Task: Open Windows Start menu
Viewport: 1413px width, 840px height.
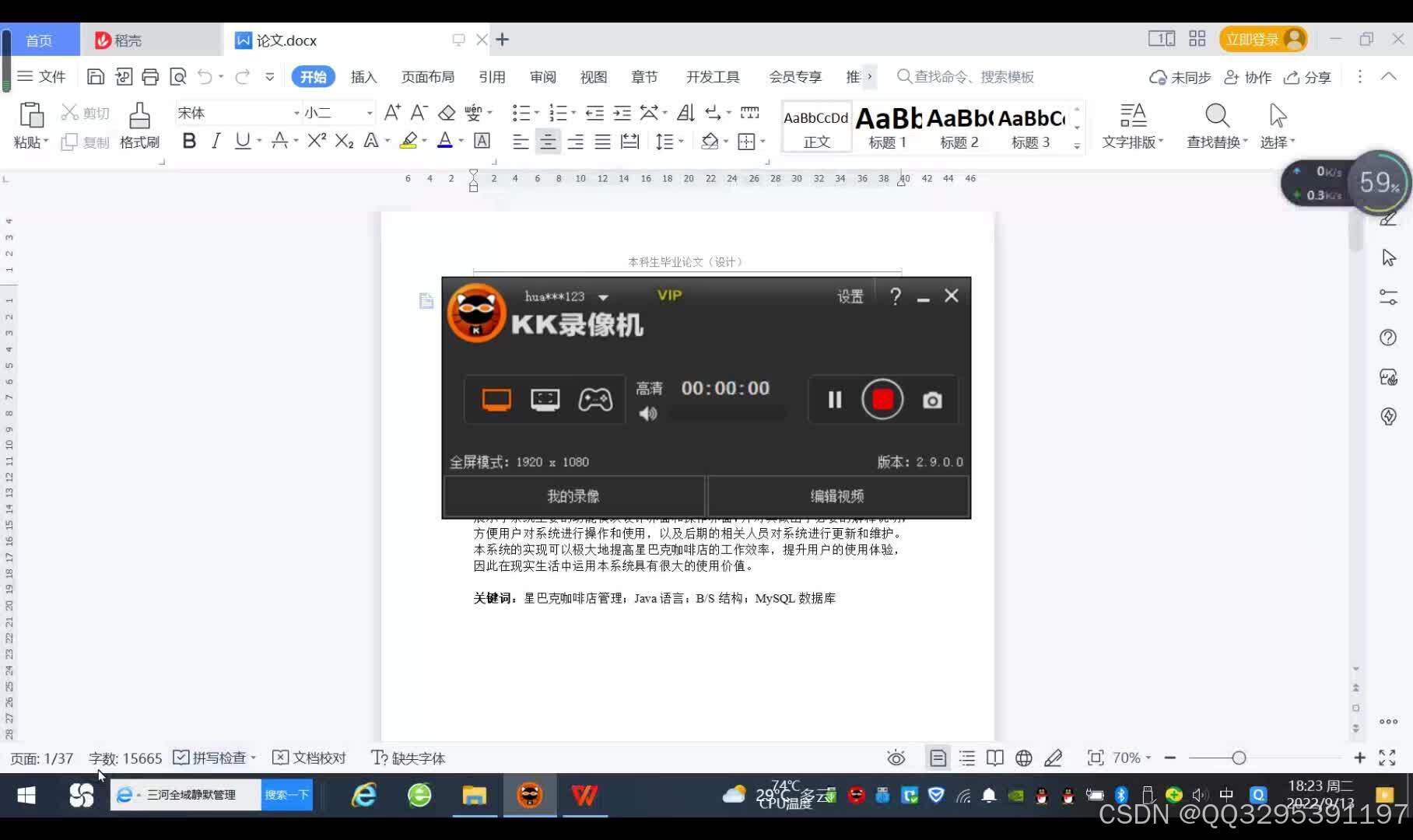Action: click(x=26, y=795)
